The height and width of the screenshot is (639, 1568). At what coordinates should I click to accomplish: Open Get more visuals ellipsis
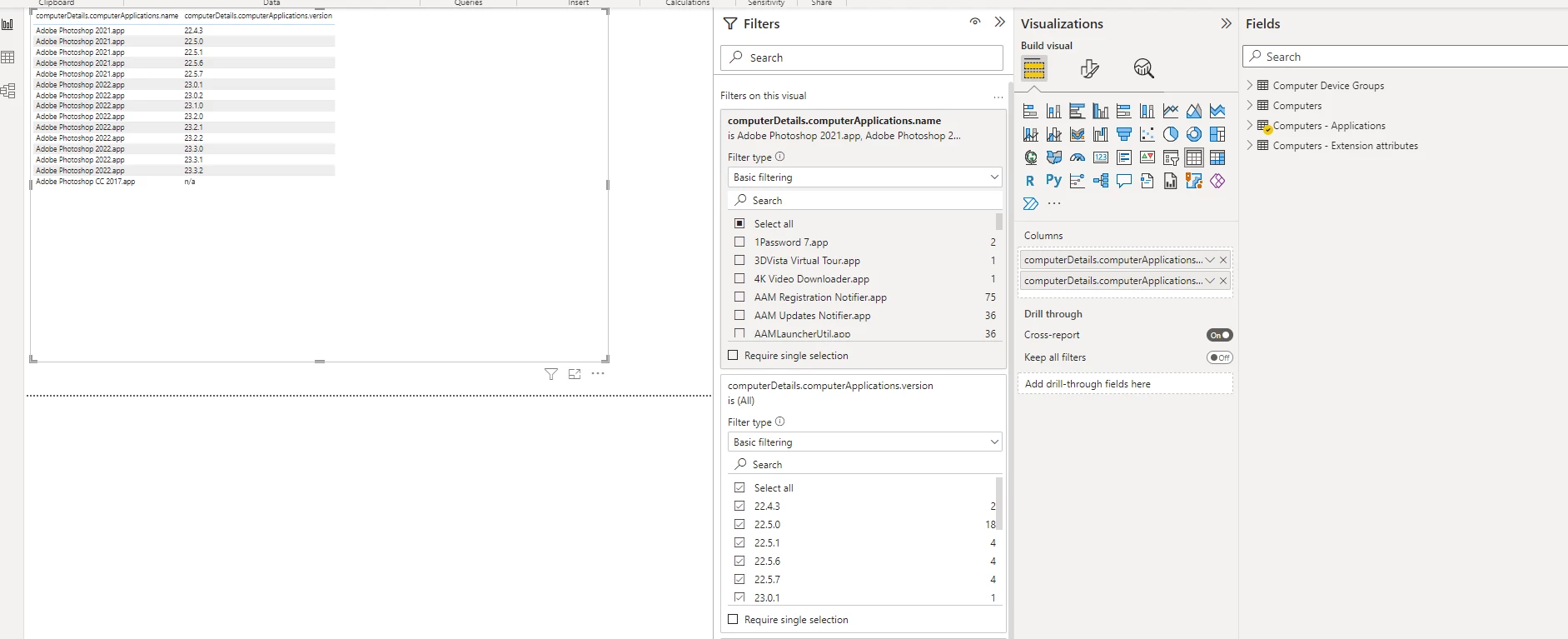(x=1054, y=203)
